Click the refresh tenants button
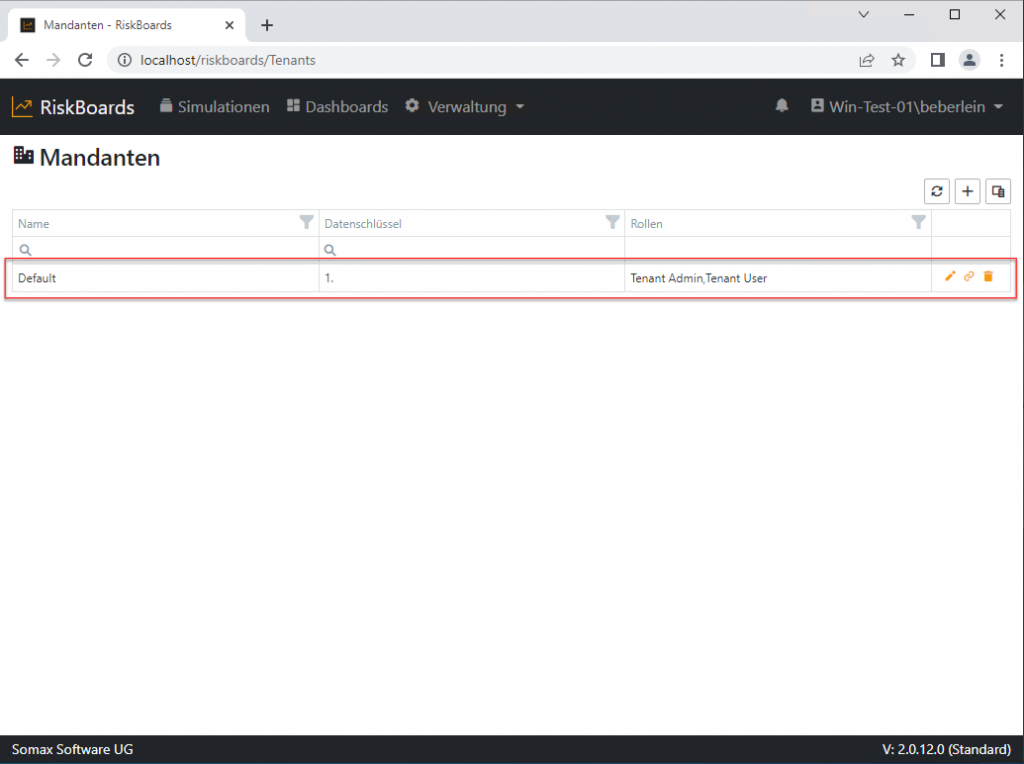This screenshot has height=764, width=1024. [x=936, y=191]
